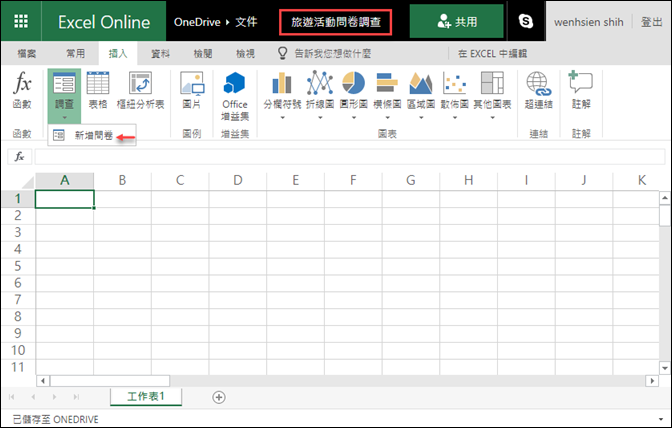Screen dimensions: 672x428
Task: Select row 5 header
Action: coord(18,266)
